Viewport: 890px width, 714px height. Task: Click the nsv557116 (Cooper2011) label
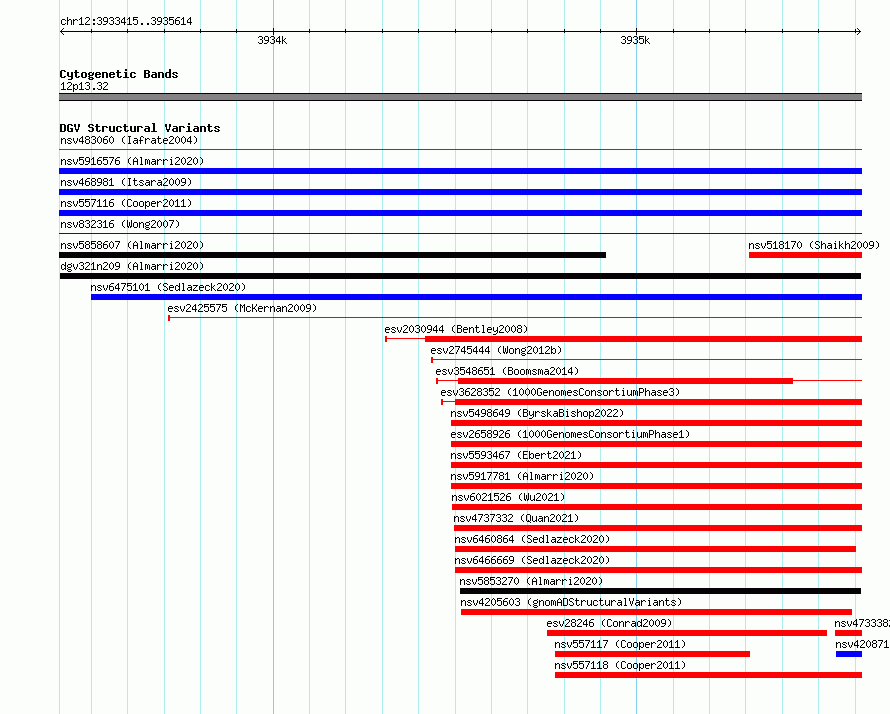(x=126, y=203)
